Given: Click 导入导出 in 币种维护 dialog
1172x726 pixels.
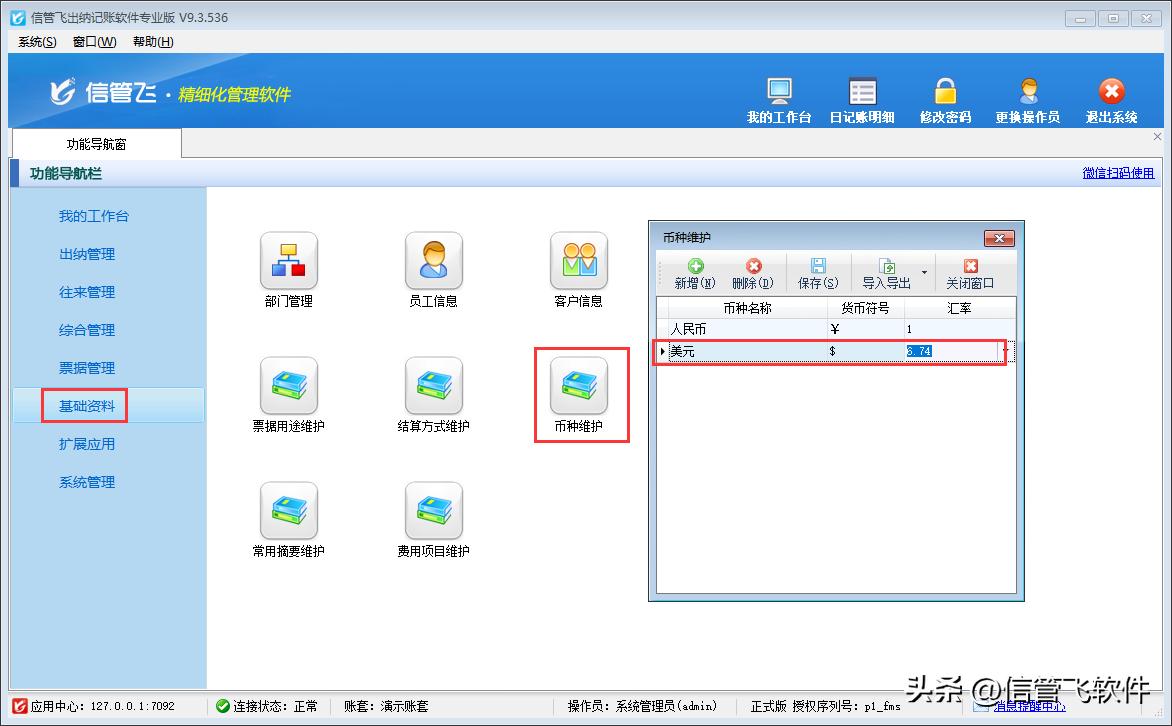Looking at the screenshot, I should click(886, 274).
